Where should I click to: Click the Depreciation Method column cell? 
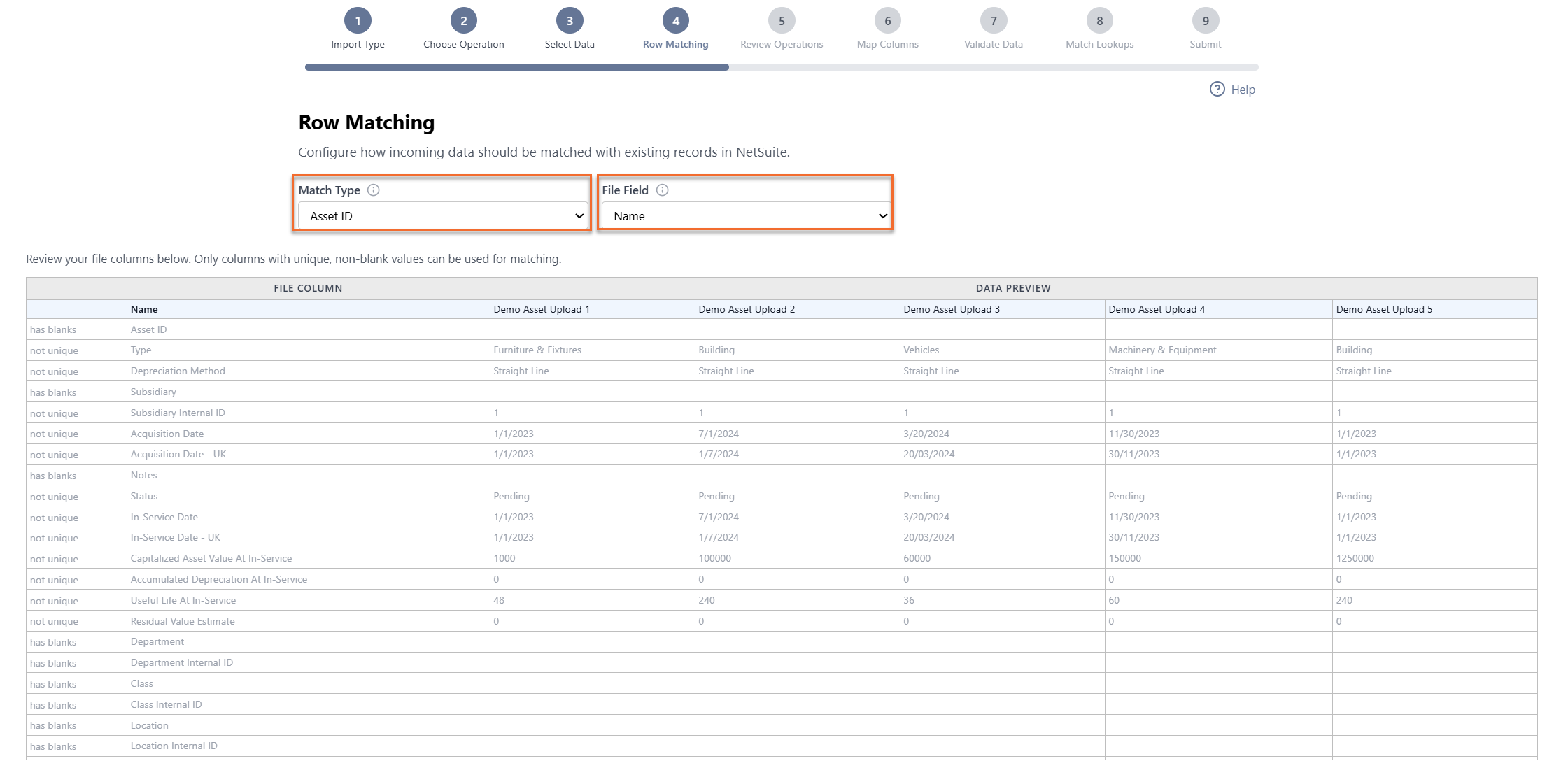tap(308, 371)
